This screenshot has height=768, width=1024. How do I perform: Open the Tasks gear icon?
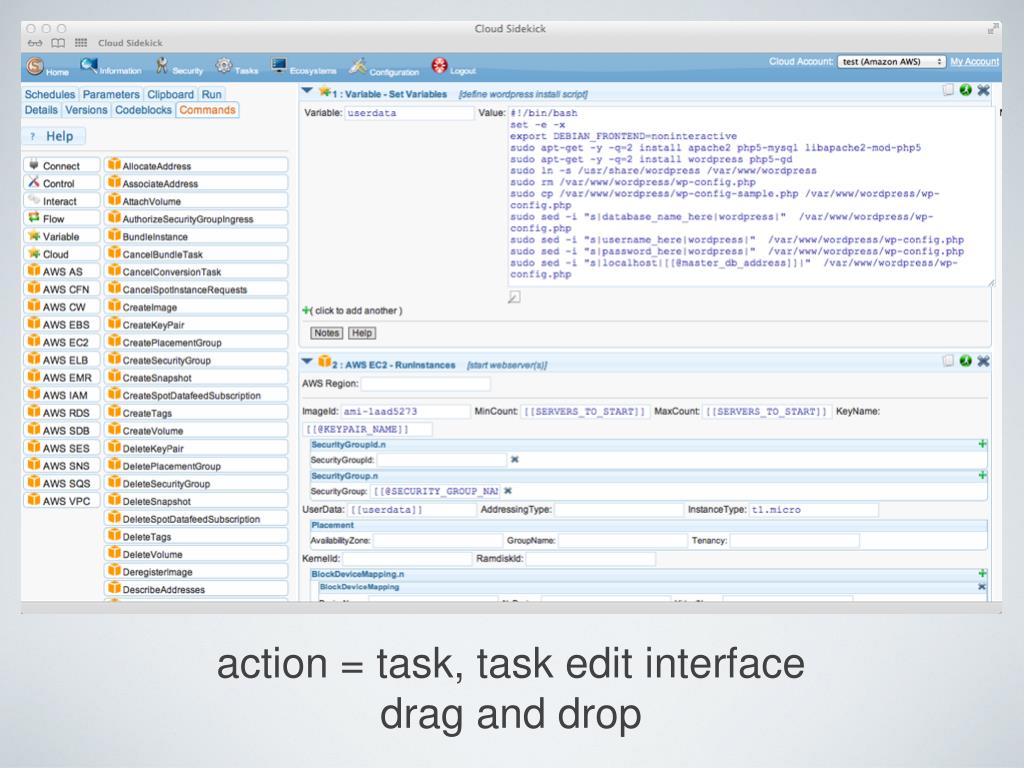[224, 65]
